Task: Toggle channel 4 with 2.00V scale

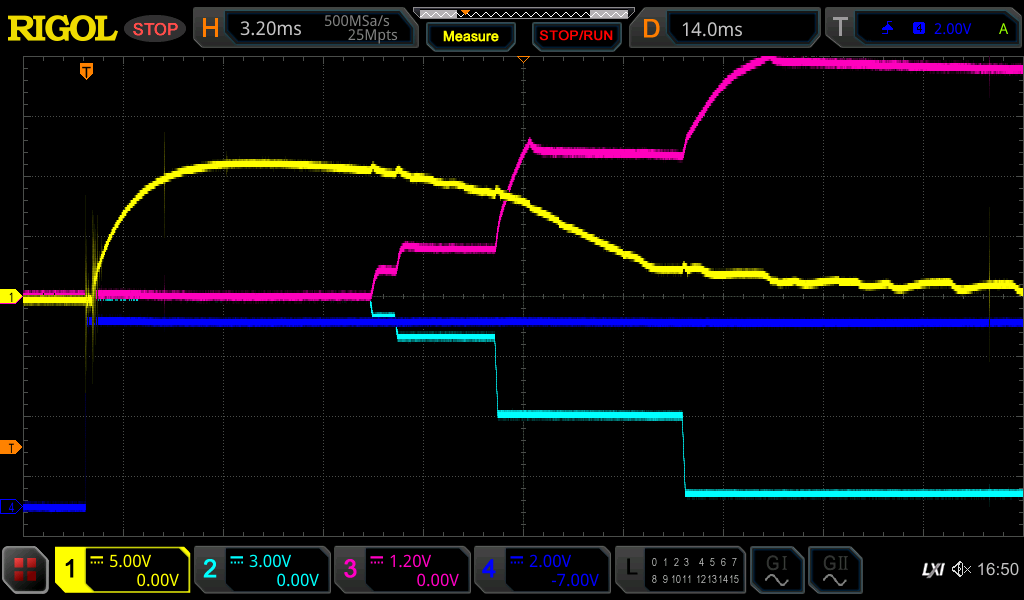Action: tap(541, 570)
